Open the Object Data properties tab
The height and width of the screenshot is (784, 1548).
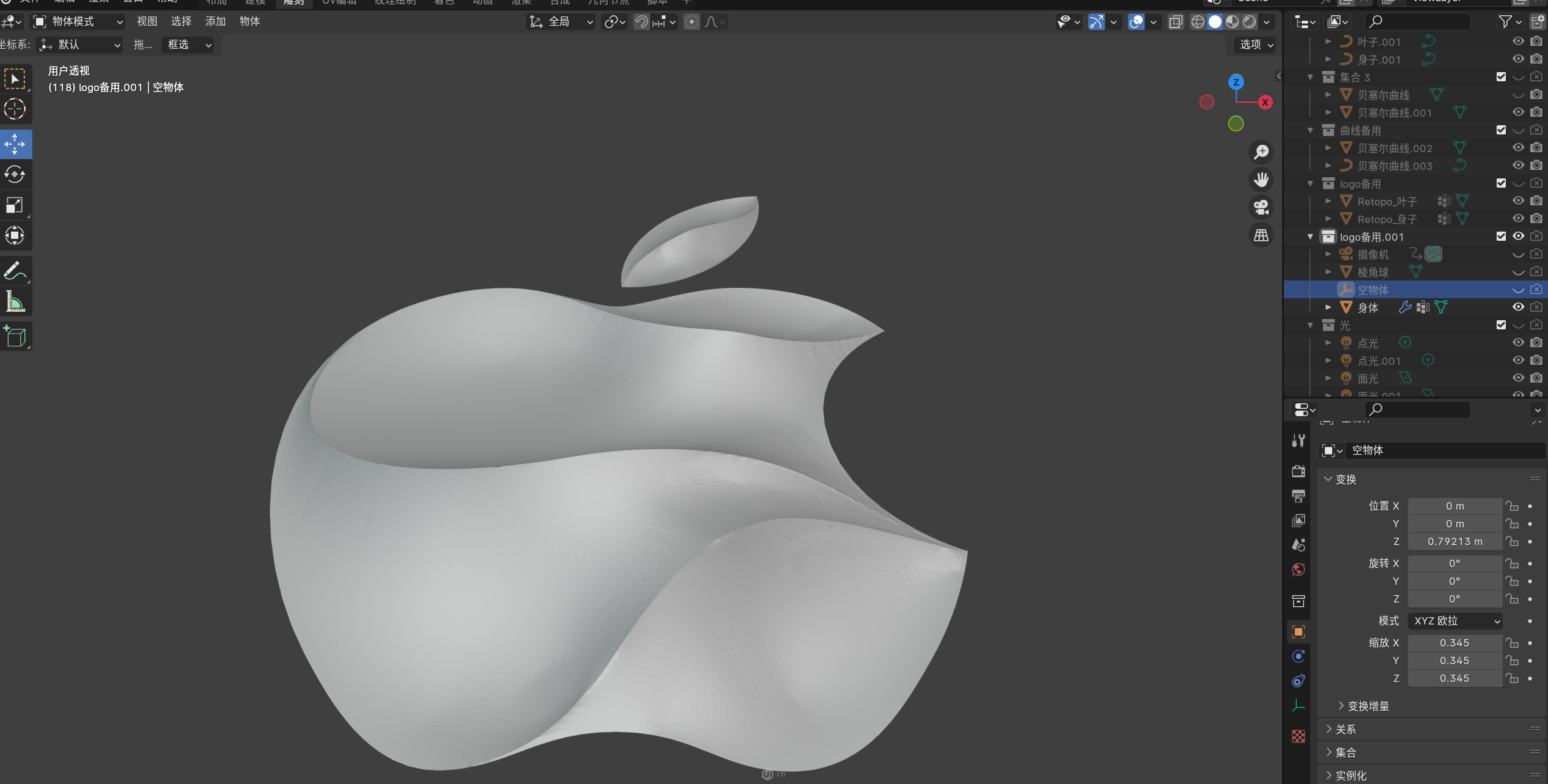tap(1299, 706)
